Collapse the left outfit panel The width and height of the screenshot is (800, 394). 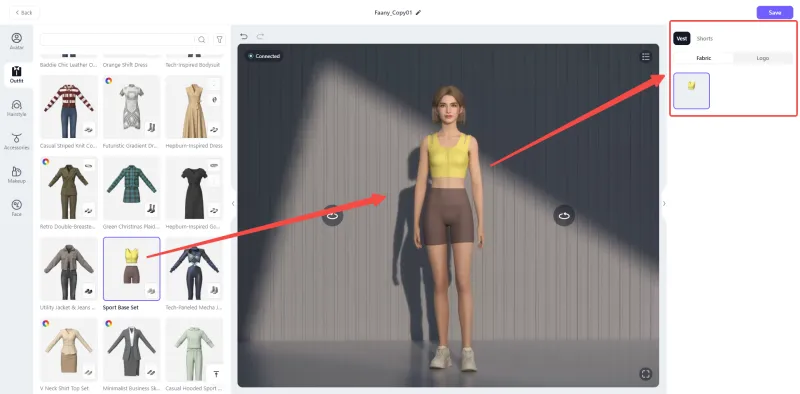pos(233,204)
